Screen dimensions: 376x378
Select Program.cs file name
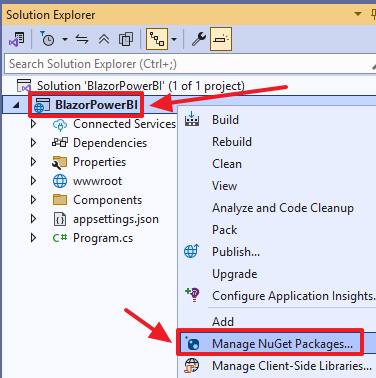[x=103, y=238]
